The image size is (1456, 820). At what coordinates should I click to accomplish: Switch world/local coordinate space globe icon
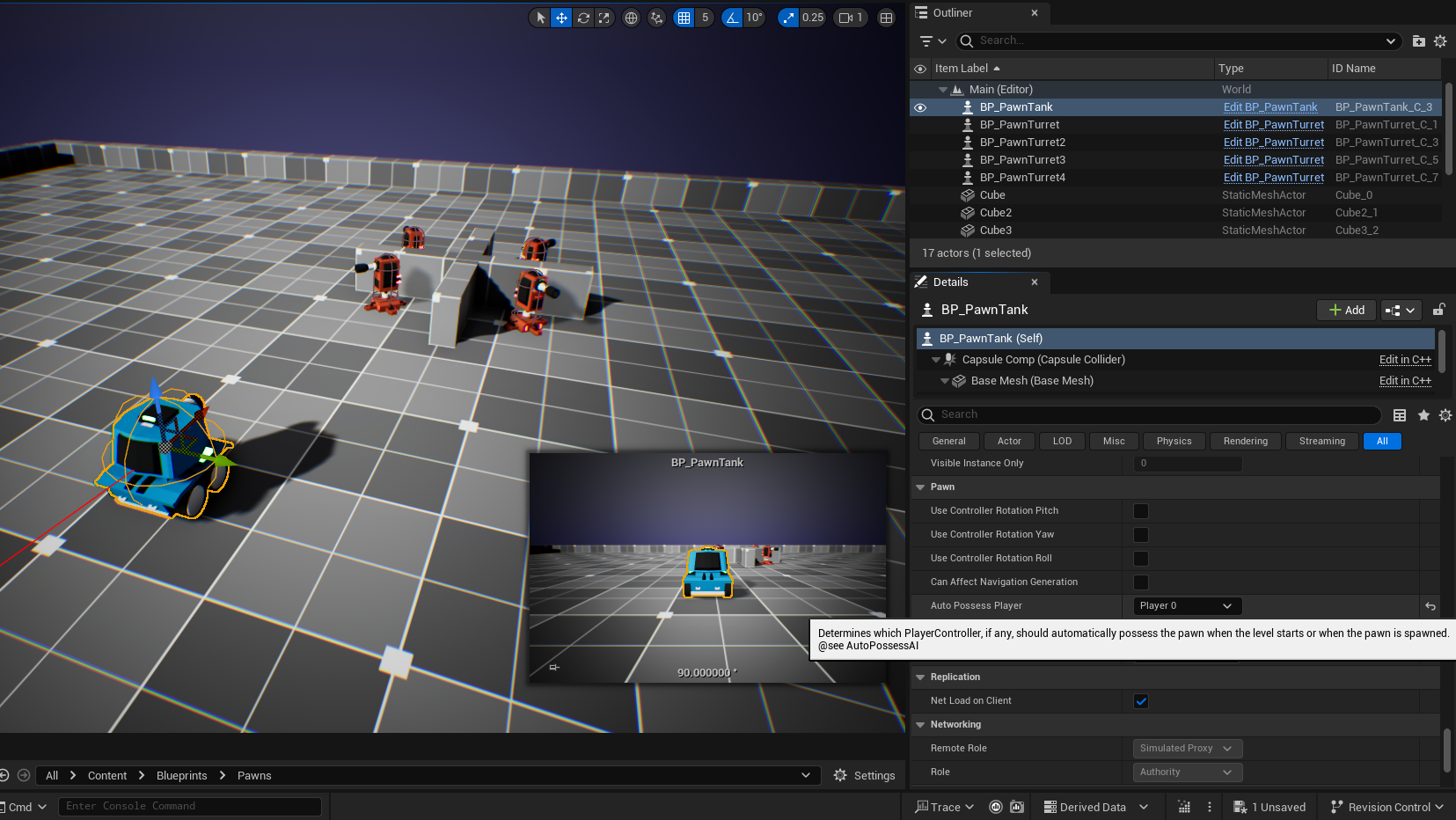[x=631, y=18]
